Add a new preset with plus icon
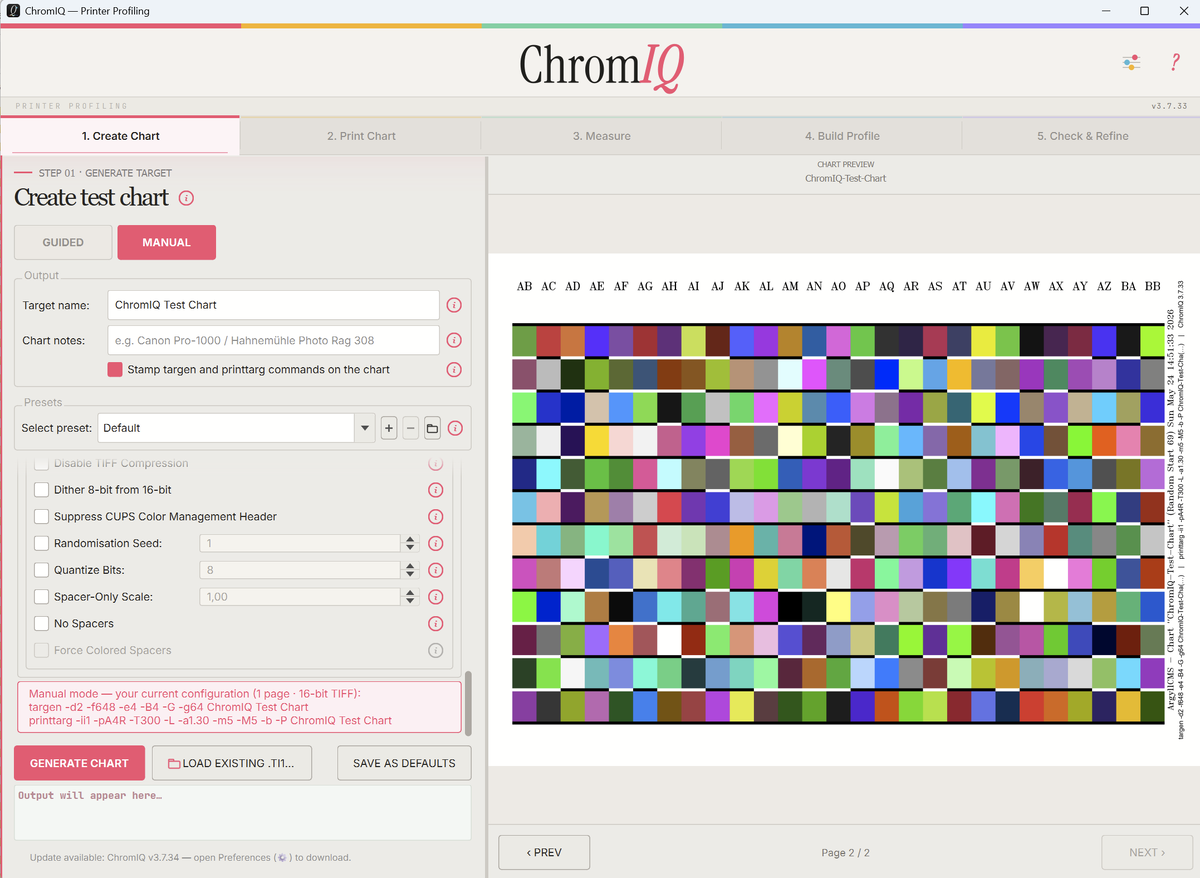This screenshot has height=878, width=1200. tap(389, 428)
